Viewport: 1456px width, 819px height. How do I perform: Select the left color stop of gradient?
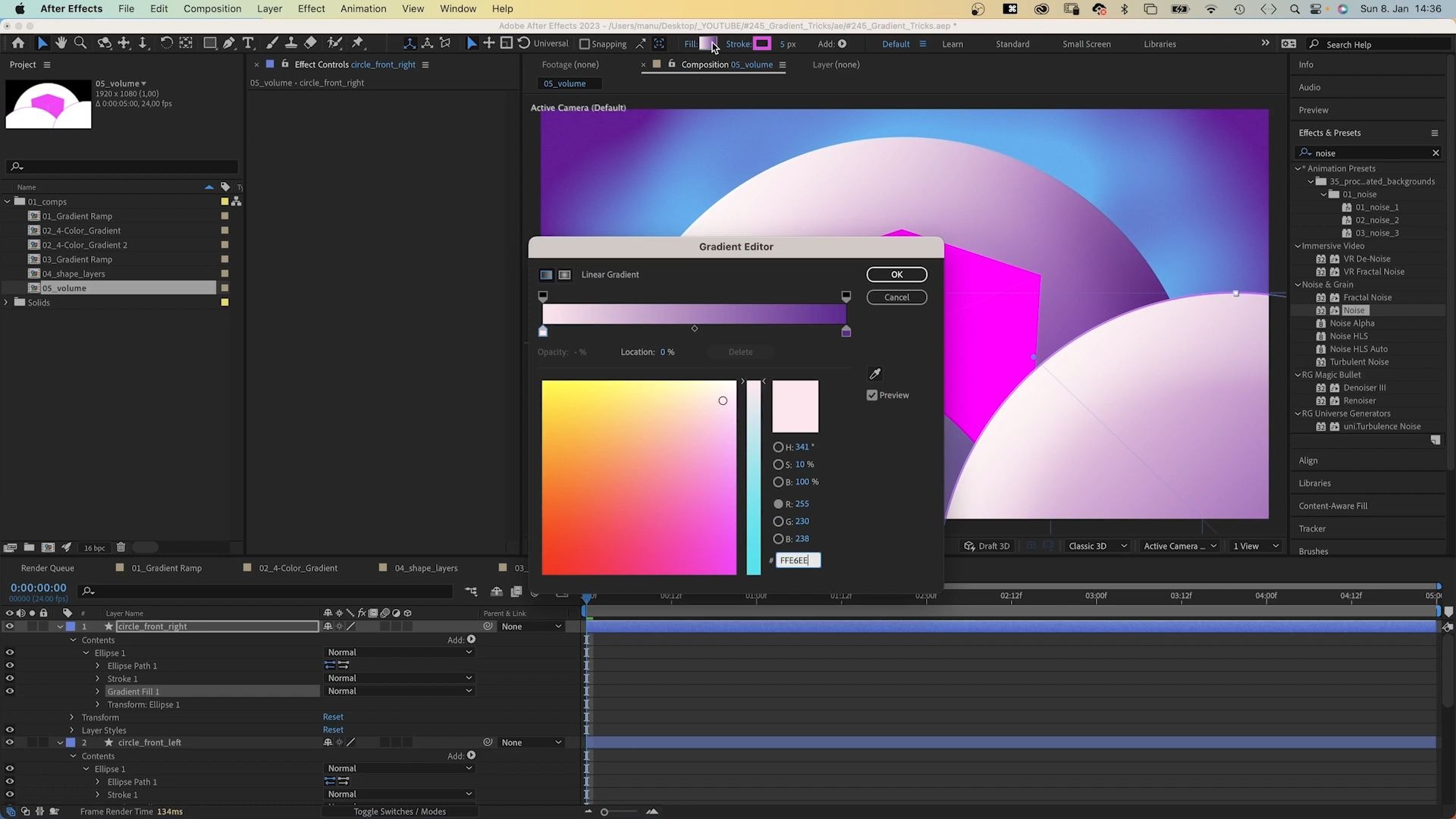tap(543, 331)
